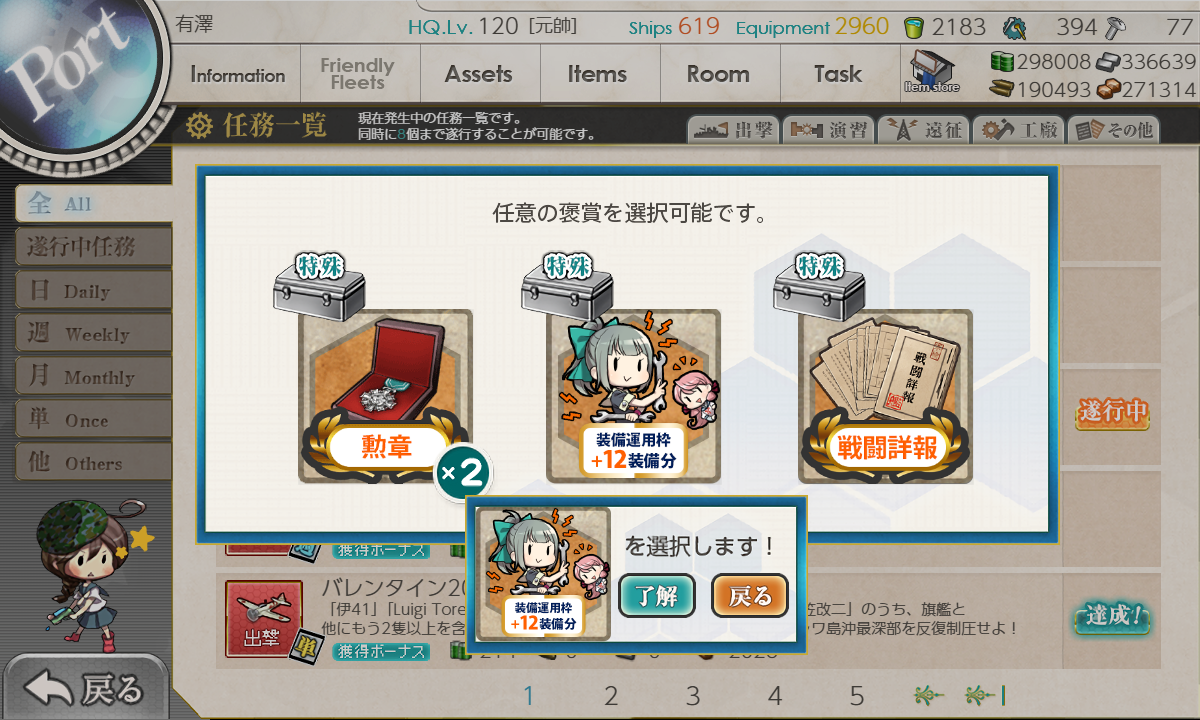Screen dimensions: 1200x720
Task: Open the Assets menu
Action: point(479,74)
